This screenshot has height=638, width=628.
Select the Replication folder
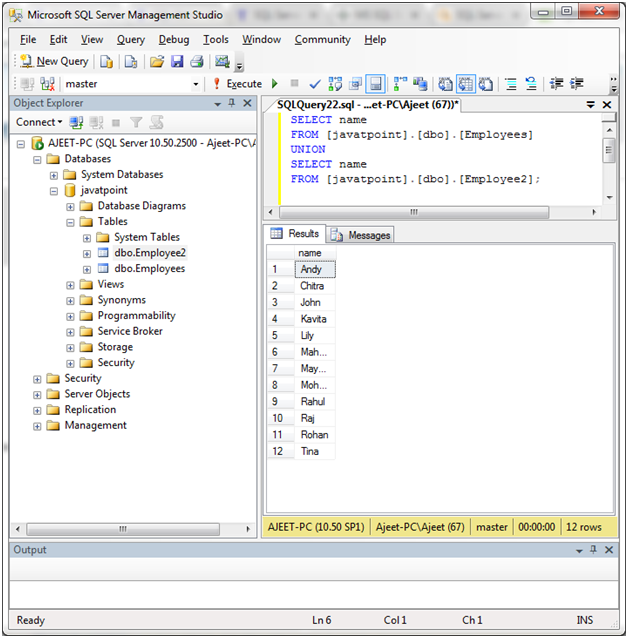[x=90, y=410]
